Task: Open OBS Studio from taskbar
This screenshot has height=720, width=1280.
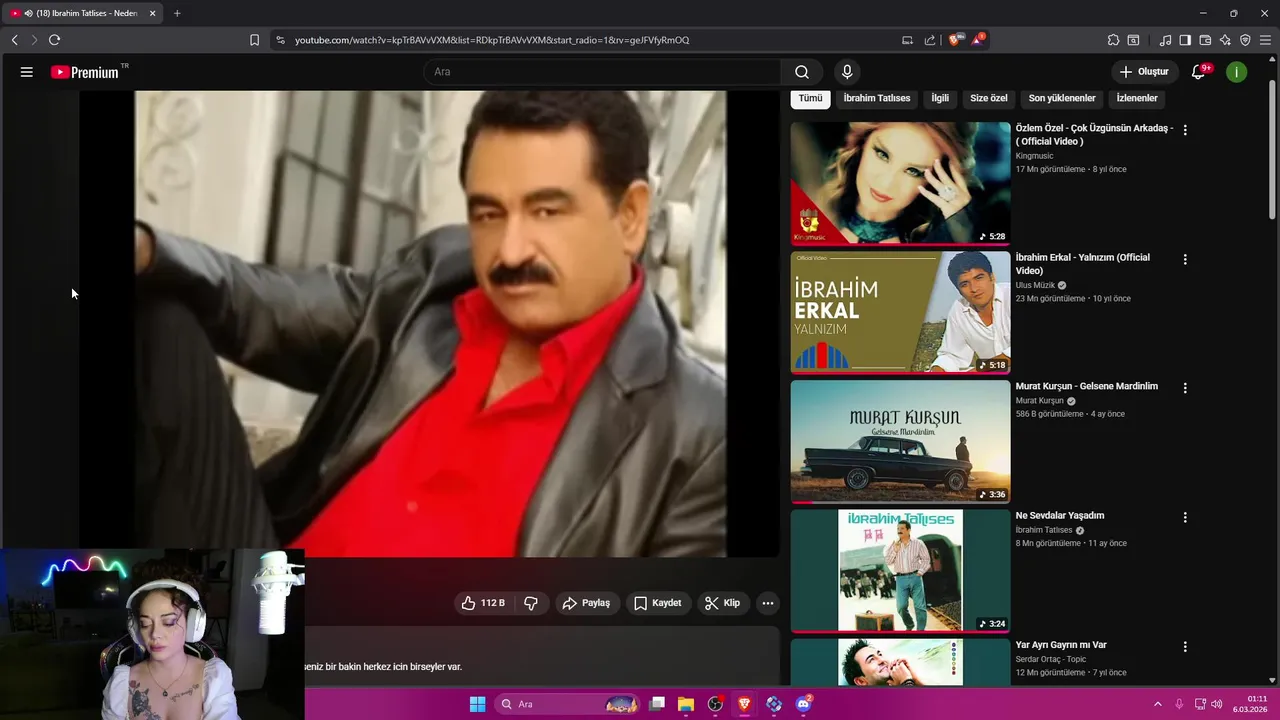Action: click(x=715, y=704)
